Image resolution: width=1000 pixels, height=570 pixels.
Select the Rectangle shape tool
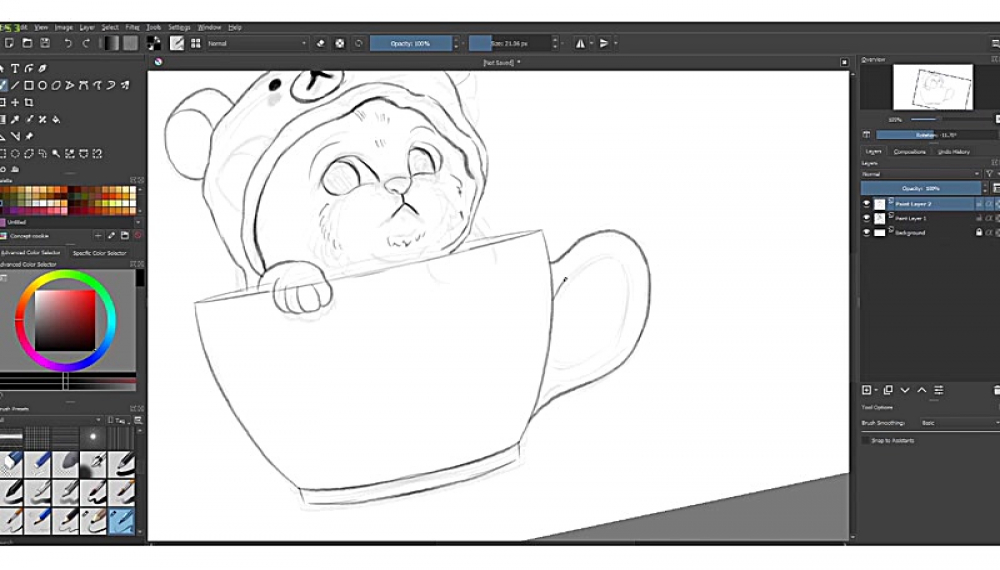pos(29,85)
